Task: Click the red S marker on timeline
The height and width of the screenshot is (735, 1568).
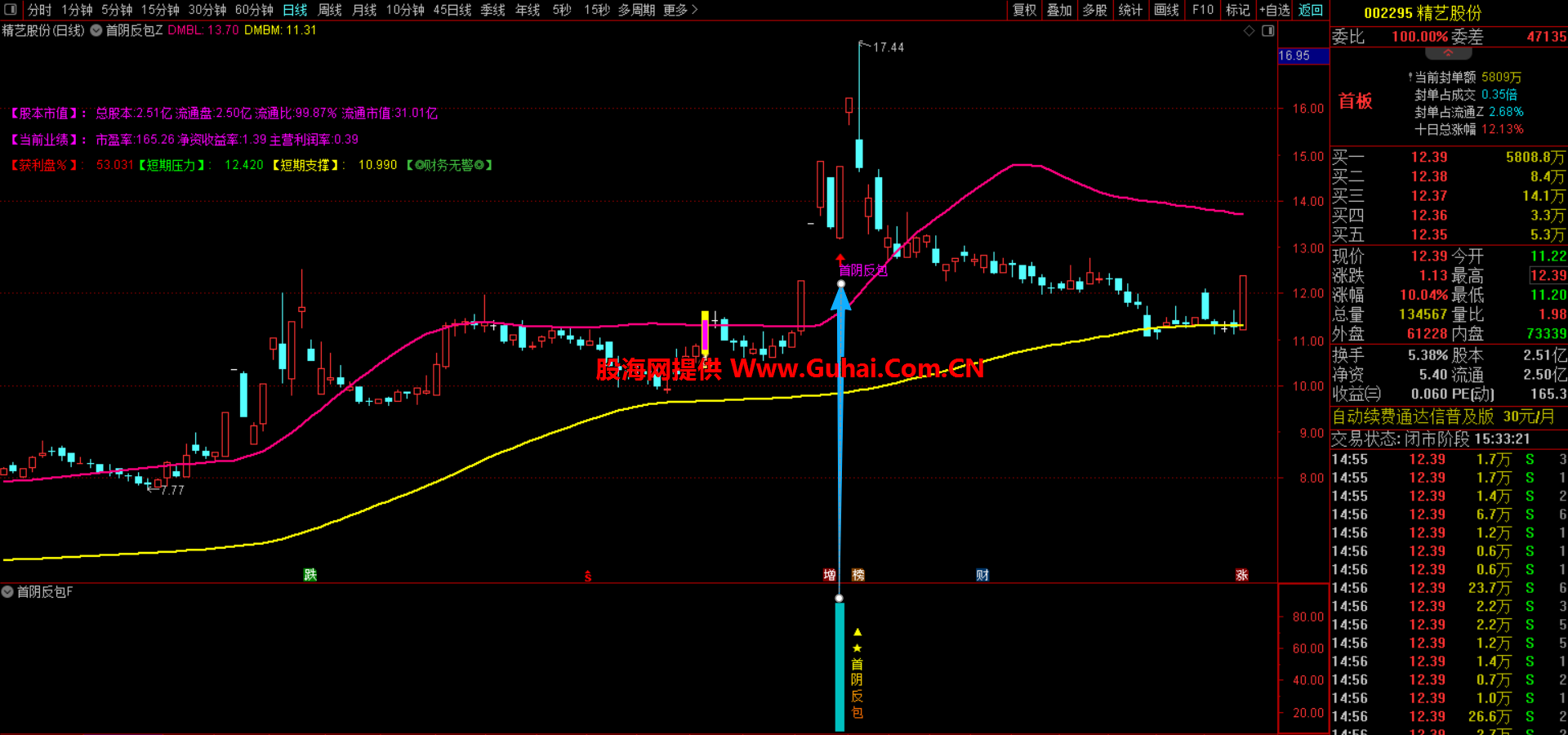Action: point(588,577)
